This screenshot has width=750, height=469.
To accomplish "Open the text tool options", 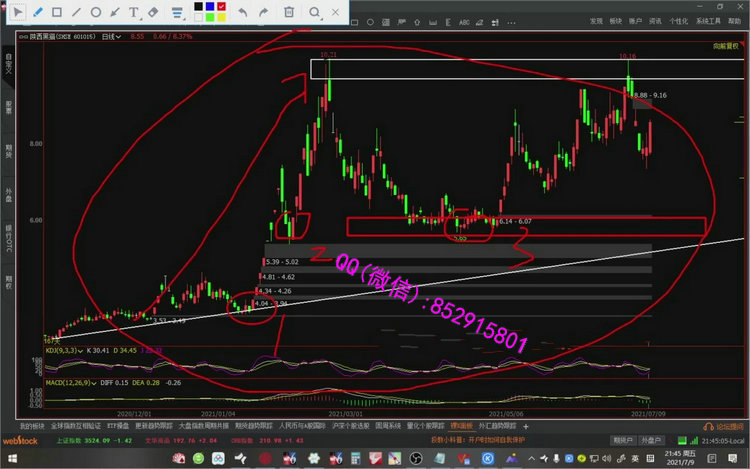I will coord(134,12).
